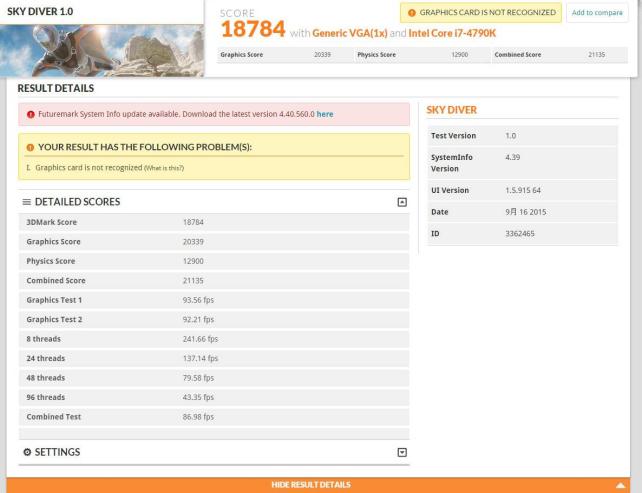Click 'Graphics card is not recognized' problem text

click(88, 168)
